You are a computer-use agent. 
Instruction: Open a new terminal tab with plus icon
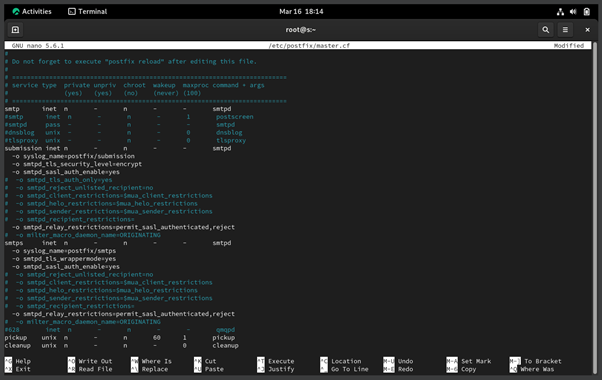click(x=15, y=30)
